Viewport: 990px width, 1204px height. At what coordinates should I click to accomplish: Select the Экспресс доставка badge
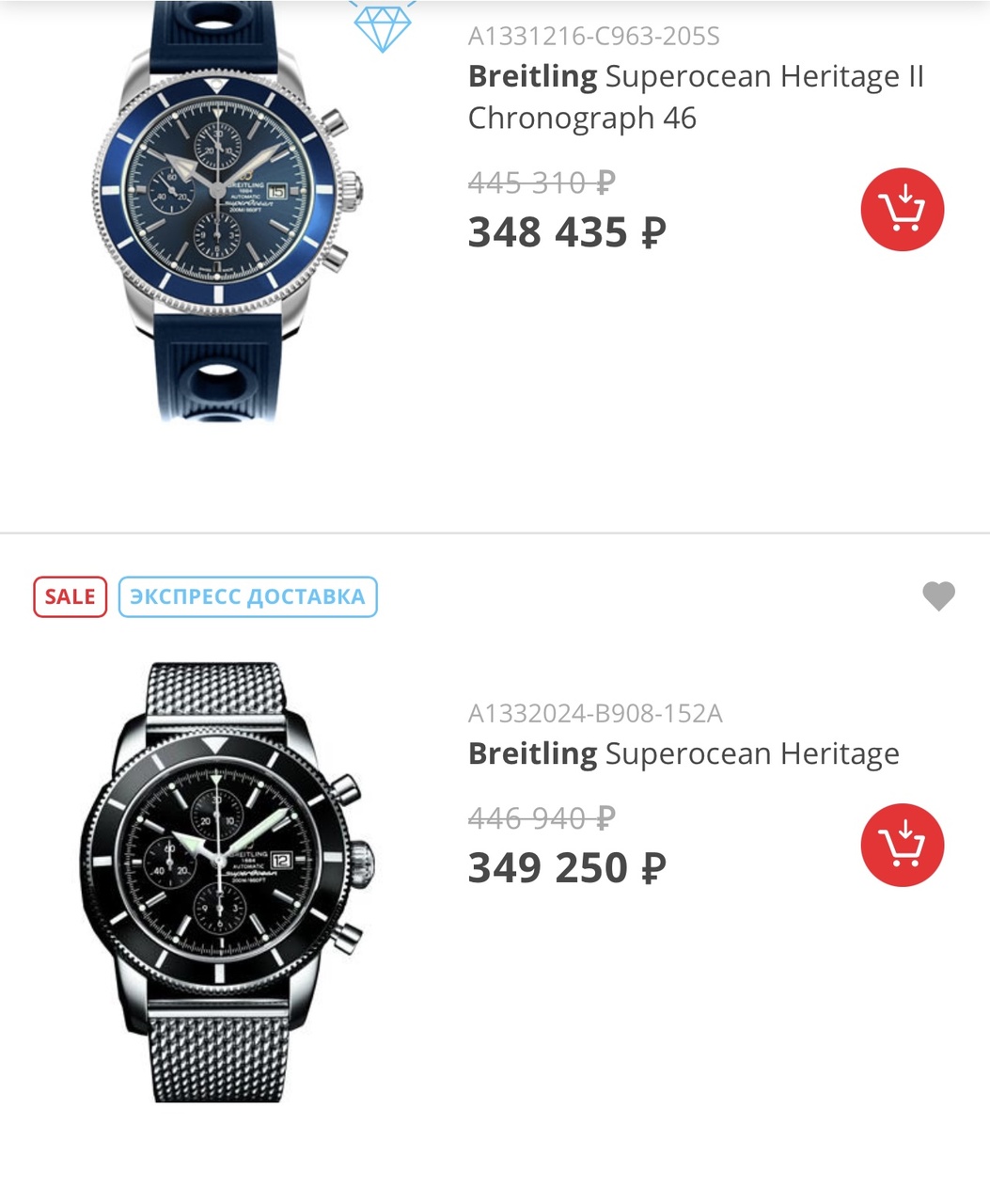click(247, 596)
